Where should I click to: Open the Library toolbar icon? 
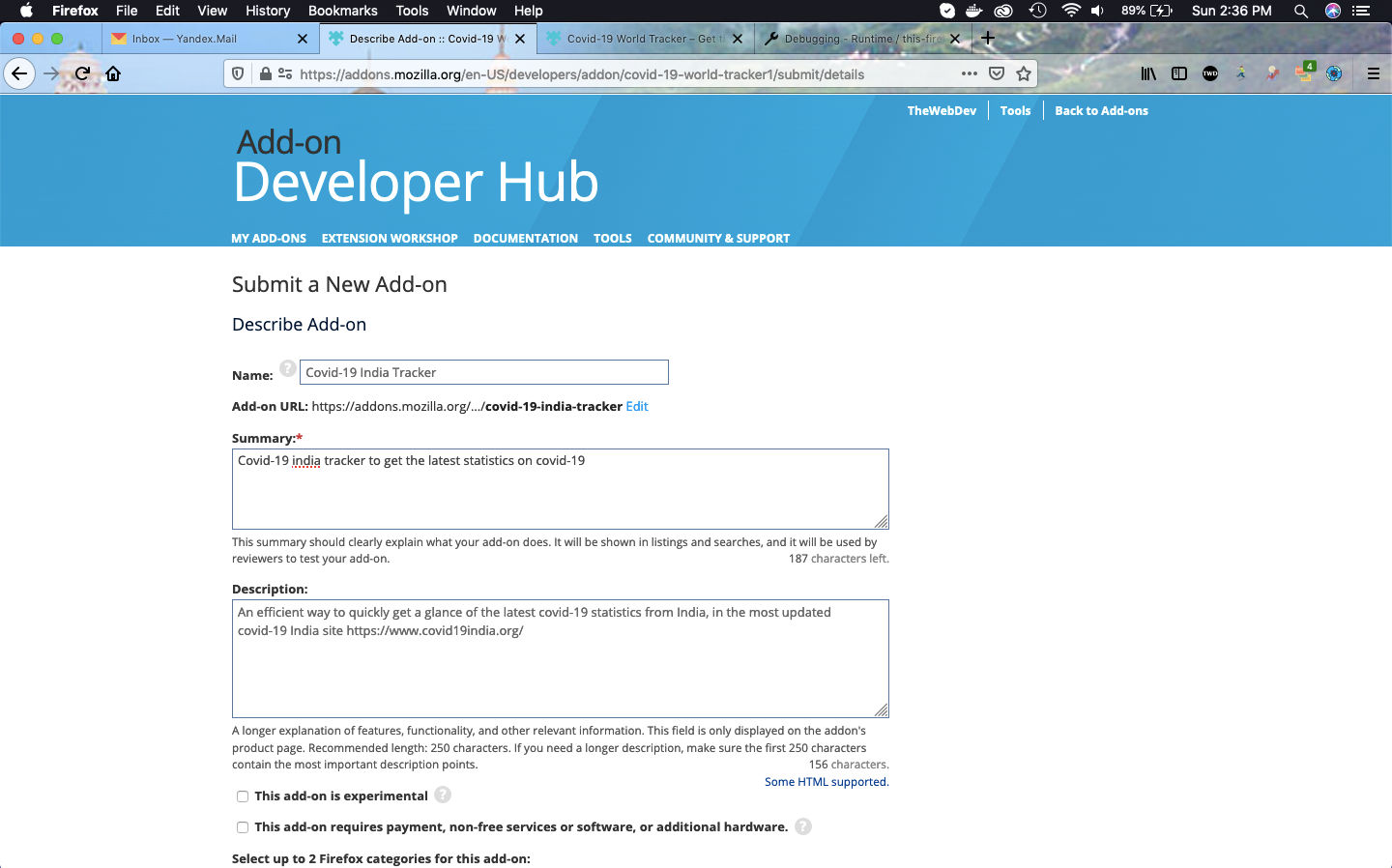click(x=1148, y=73)
